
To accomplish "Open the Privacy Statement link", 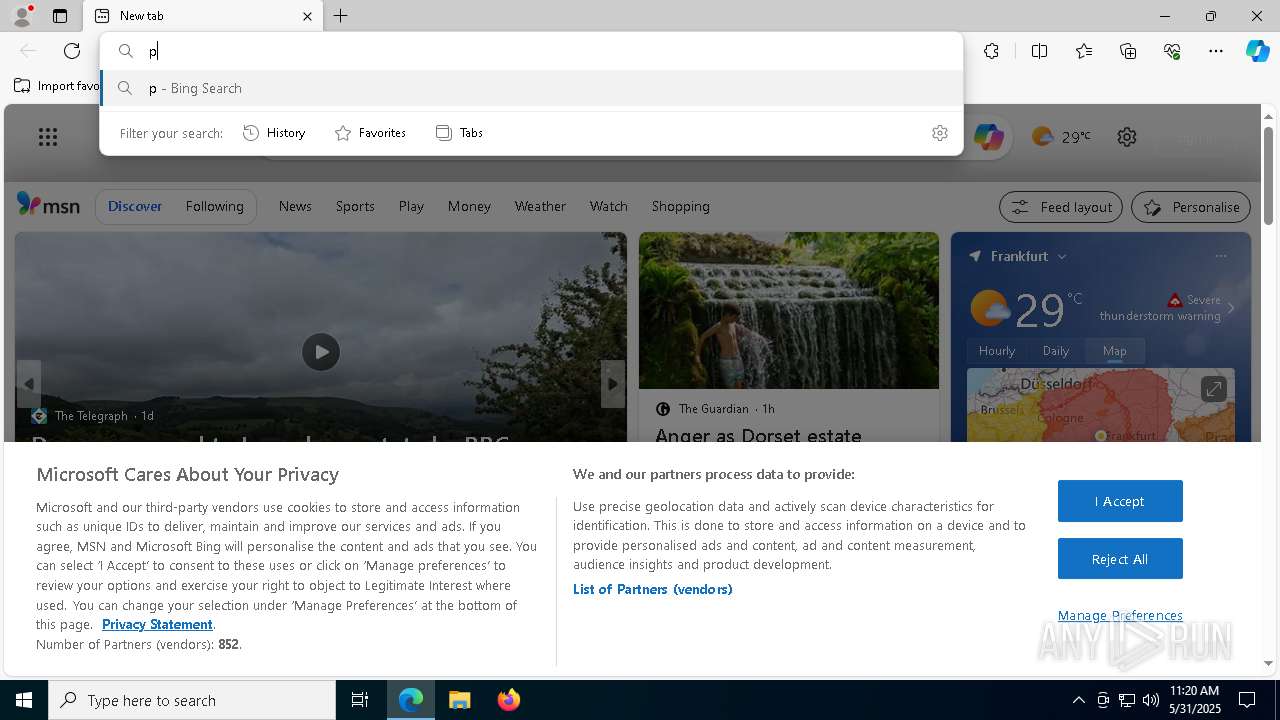I will click(x=157, y=624).
